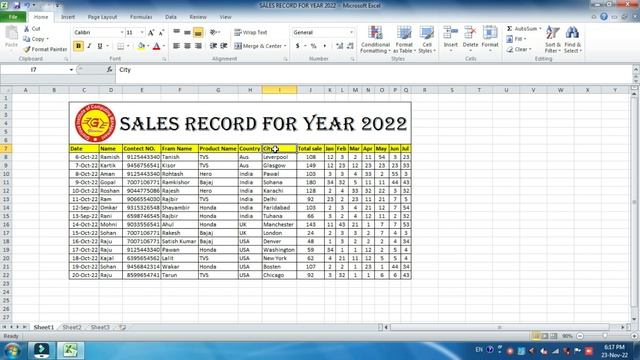Toggle Top Align button
The image size is (640, 360).
click(x=176, y=32)
